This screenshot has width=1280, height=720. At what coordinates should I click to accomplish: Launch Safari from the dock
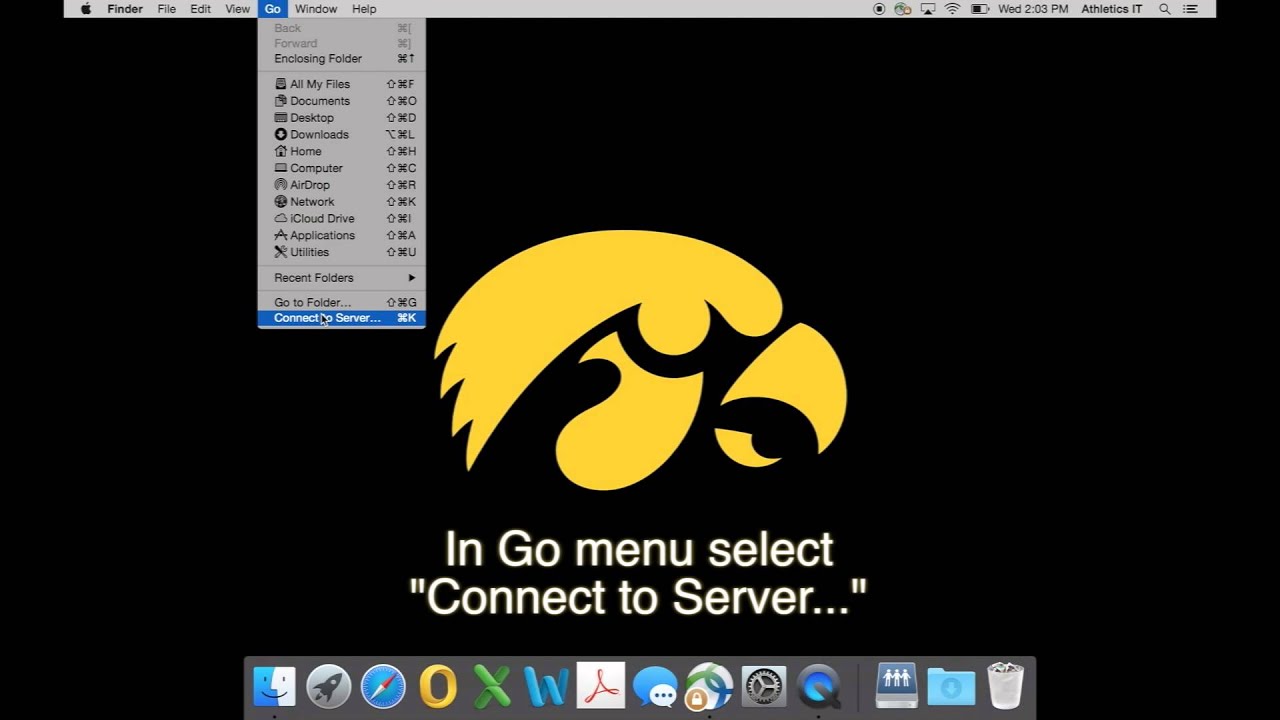[x=383, y=686]
